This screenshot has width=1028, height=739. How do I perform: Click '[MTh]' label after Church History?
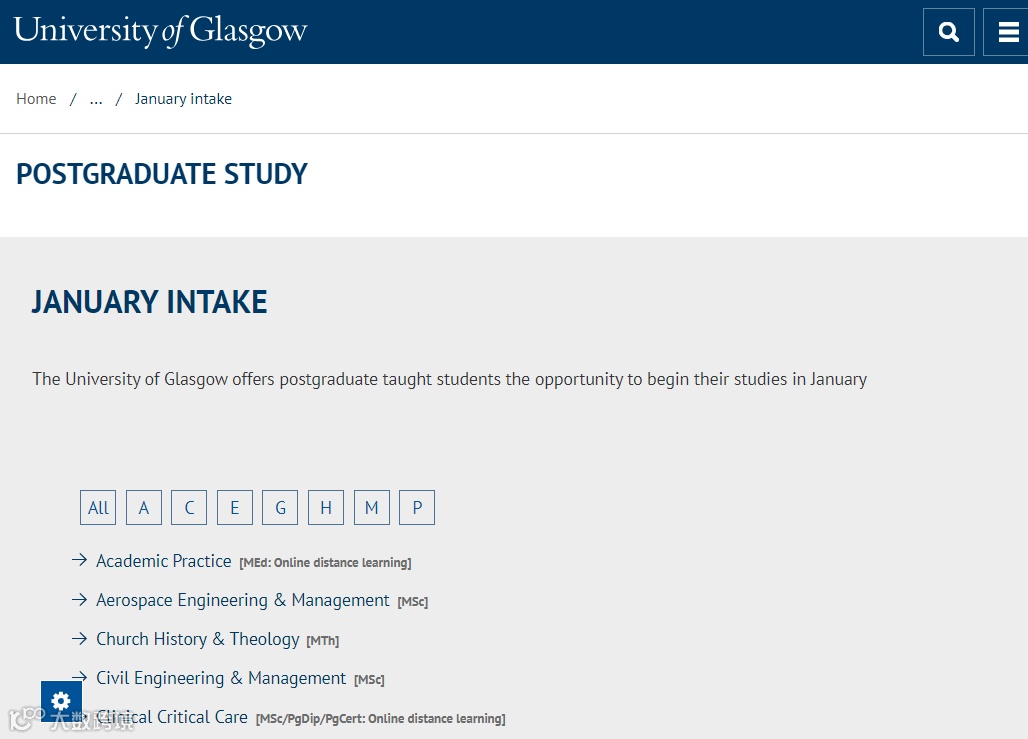[323, 641]
